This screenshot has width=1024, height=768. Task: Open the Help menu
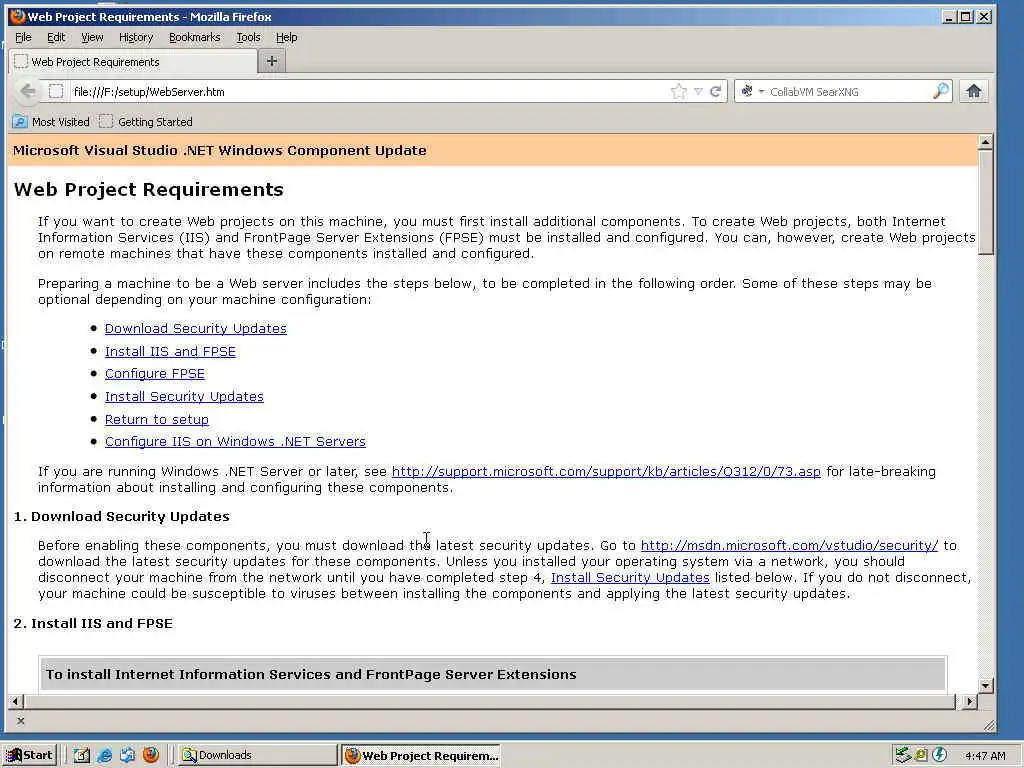tap(286, 37)
